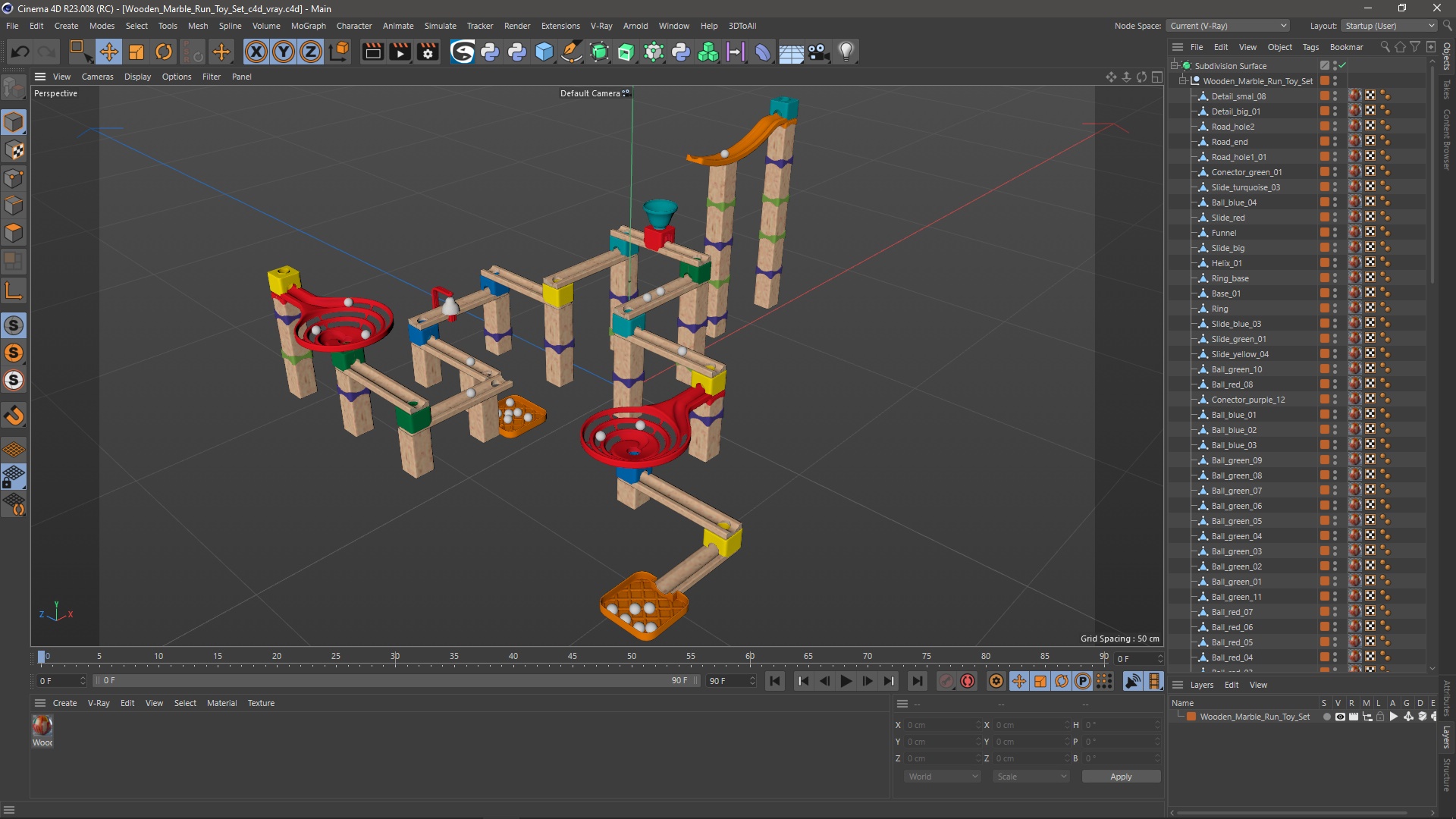Click Play Forwards button
Viewport: 1456px width, 819px height.
pyautogui.click(x=846, y=681)
